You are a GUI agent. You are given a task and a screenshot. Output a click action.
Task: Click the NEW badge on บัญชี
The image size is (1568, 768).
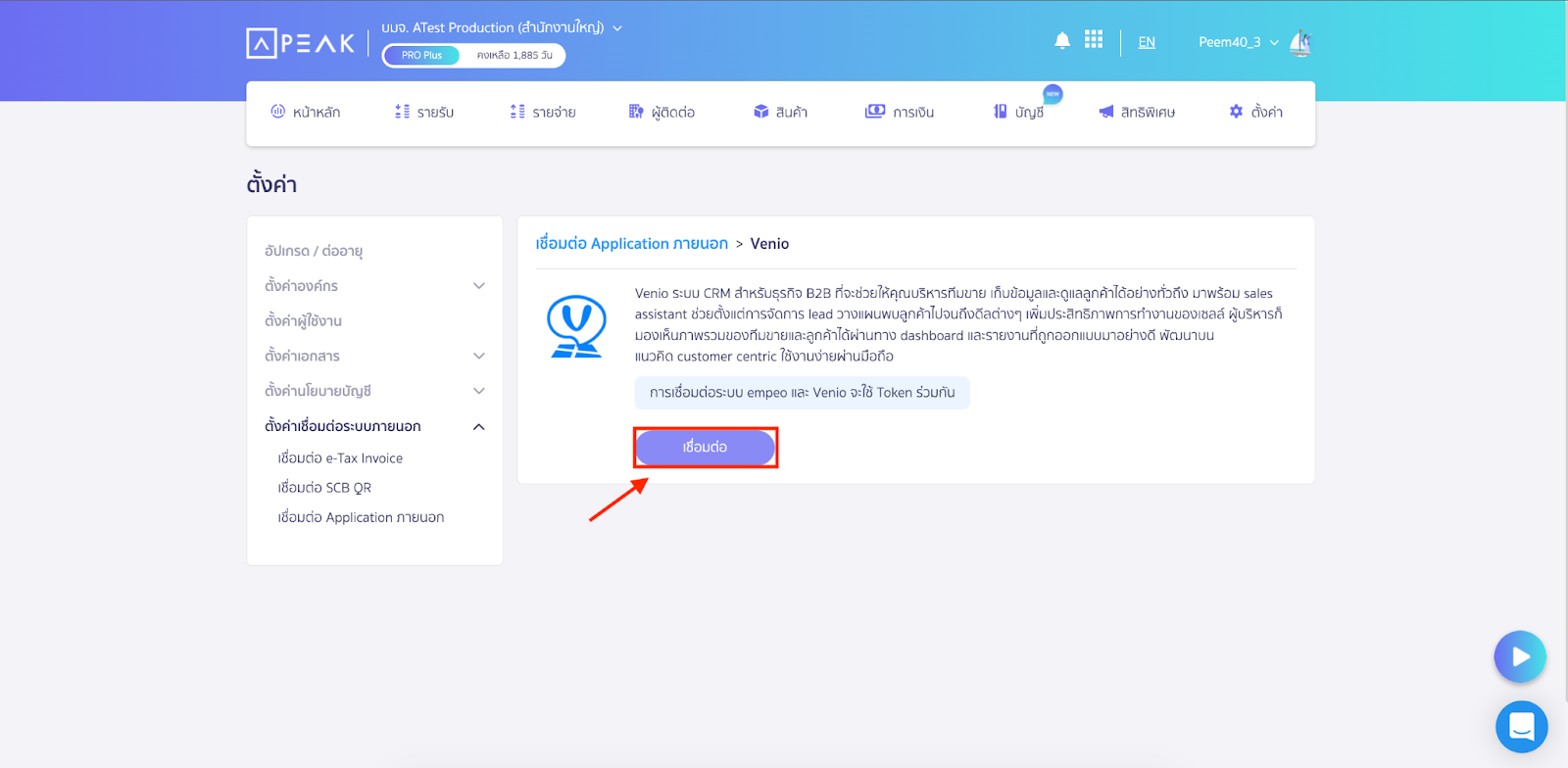[1053, 94]
